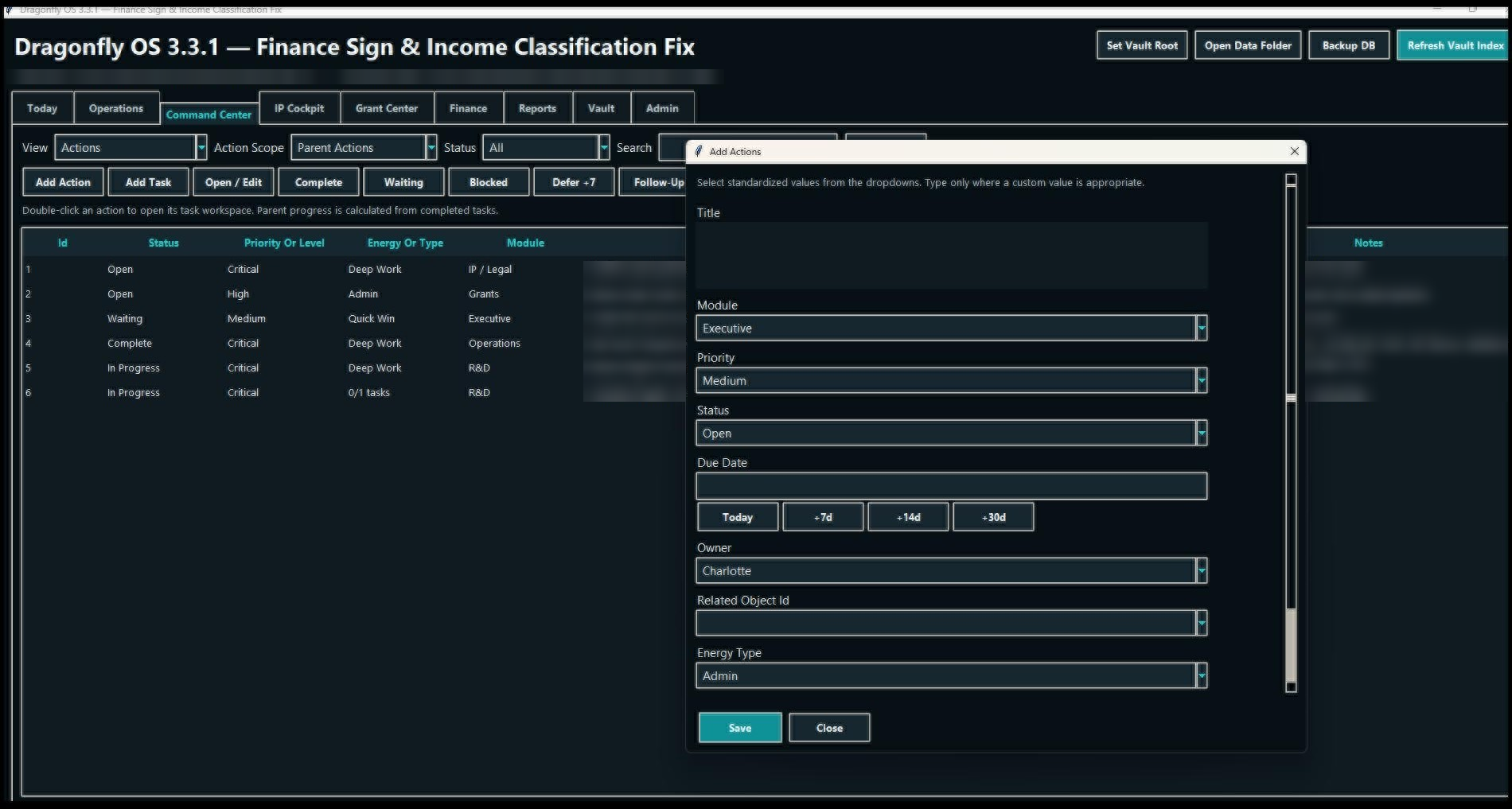Image resolution: width=1512 pixels, height=809 pixels.
Task: Open the Status dropdown in Add Actions dialog
Action: pyautogui.click(x=1202, y=433)
